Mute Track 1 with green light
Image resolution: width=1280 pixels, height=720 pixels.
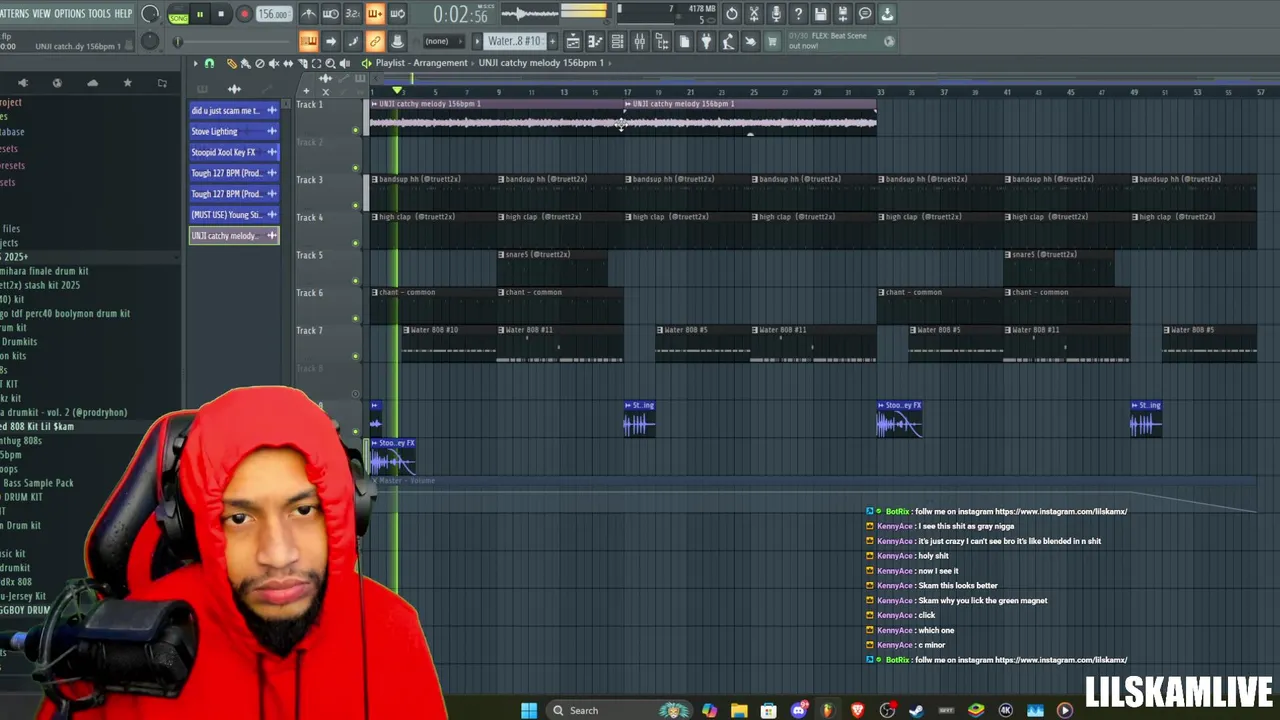[355, 130]
